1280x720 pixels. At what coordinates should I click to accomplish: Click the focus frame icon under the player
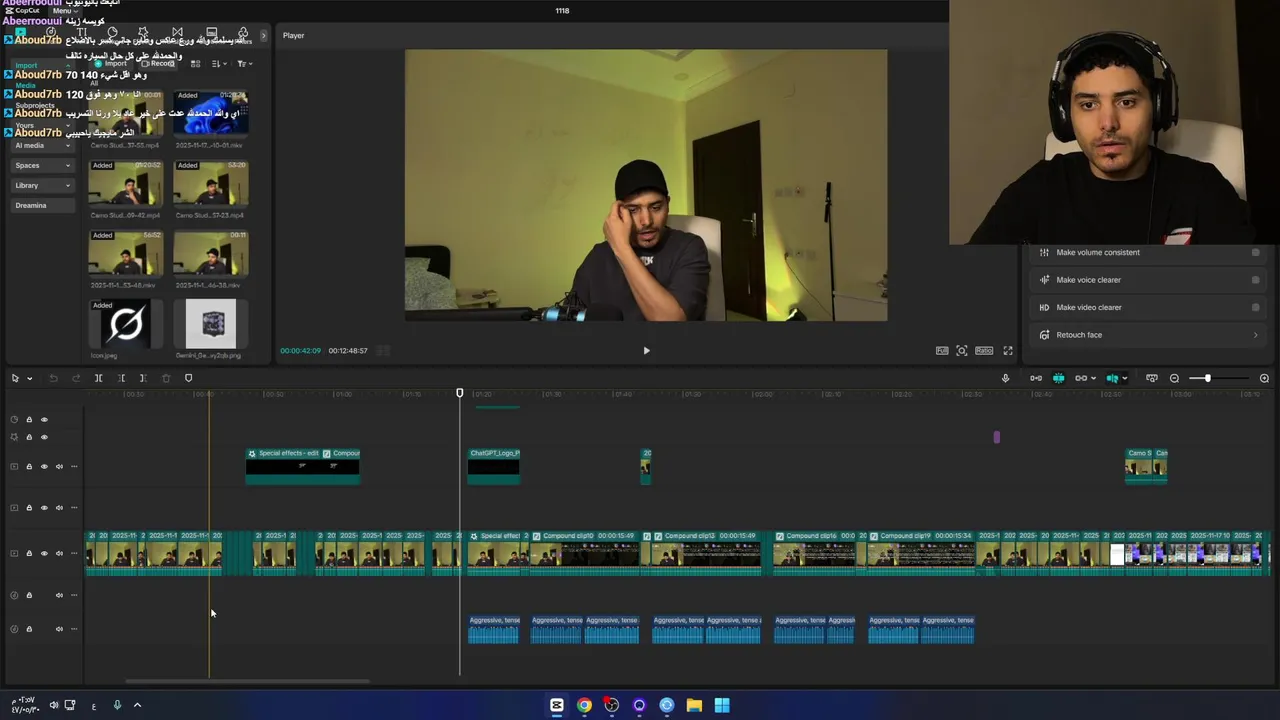tap(961, 350)
